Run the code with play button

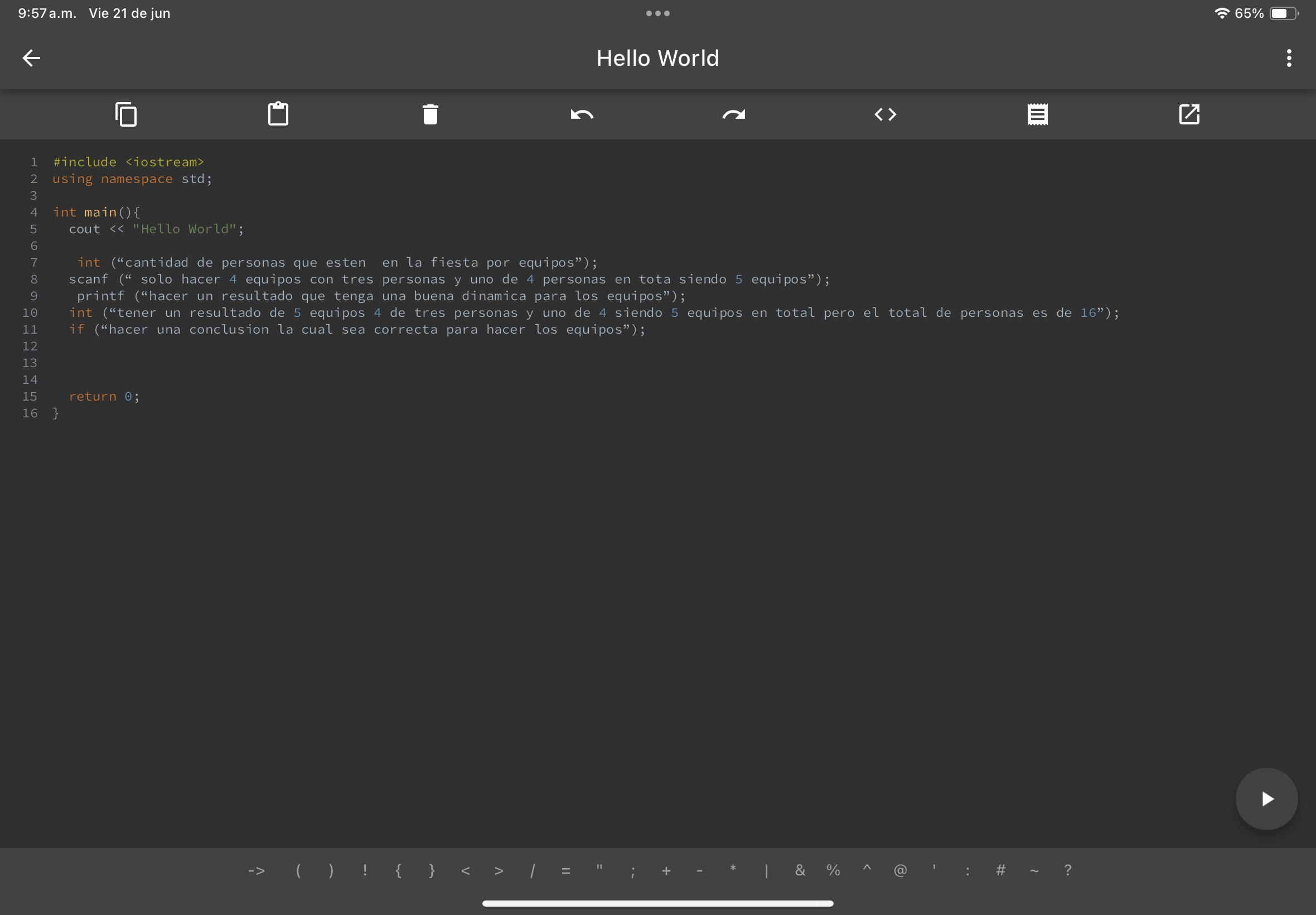pos(1266,798)
